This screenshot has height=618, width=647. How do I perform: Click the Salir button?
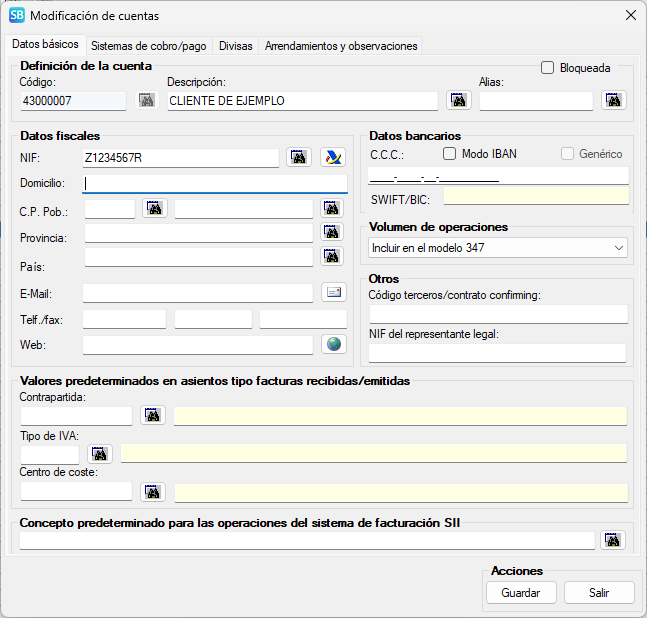[x=599, y=592]
